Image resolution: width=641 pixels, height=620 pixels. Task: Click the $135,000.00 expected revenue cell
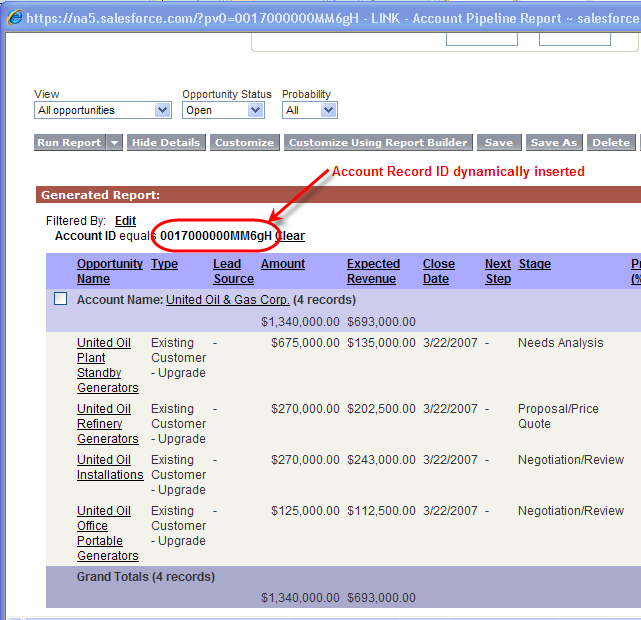coord(381,342)
